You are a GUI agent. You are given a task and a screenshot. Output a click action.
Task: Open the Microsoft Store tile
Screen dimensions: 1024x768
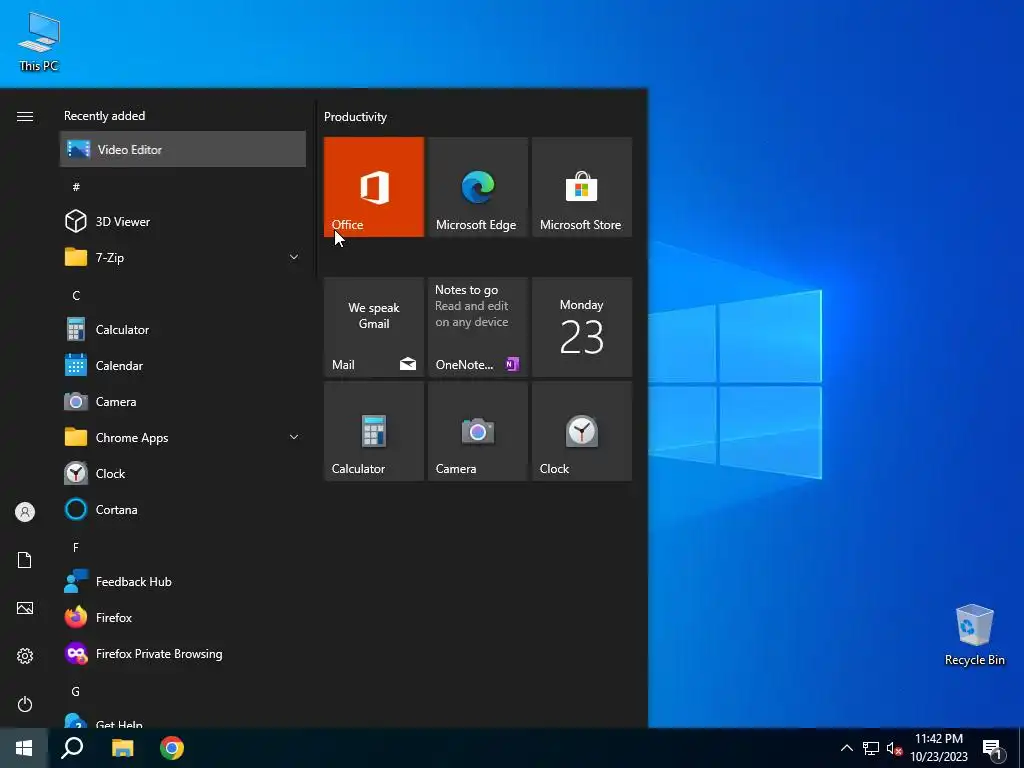point(582,187)
